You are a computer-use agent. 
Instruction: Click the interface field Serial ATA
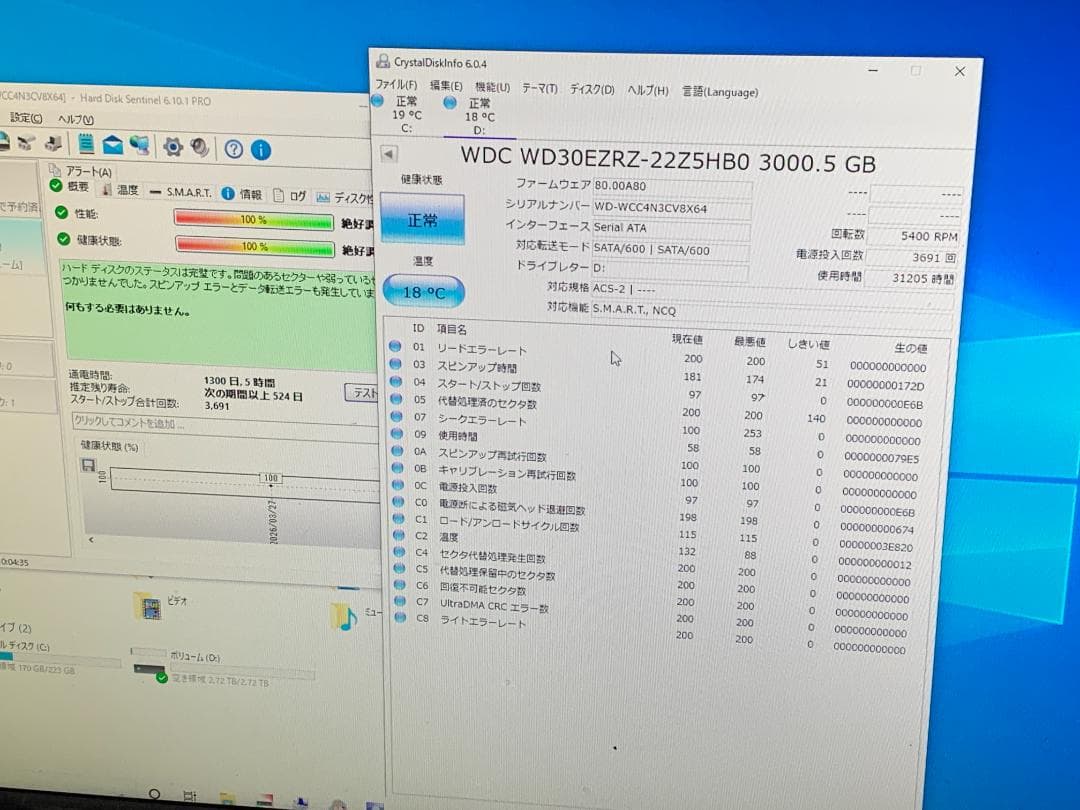(x=672, y=228)
